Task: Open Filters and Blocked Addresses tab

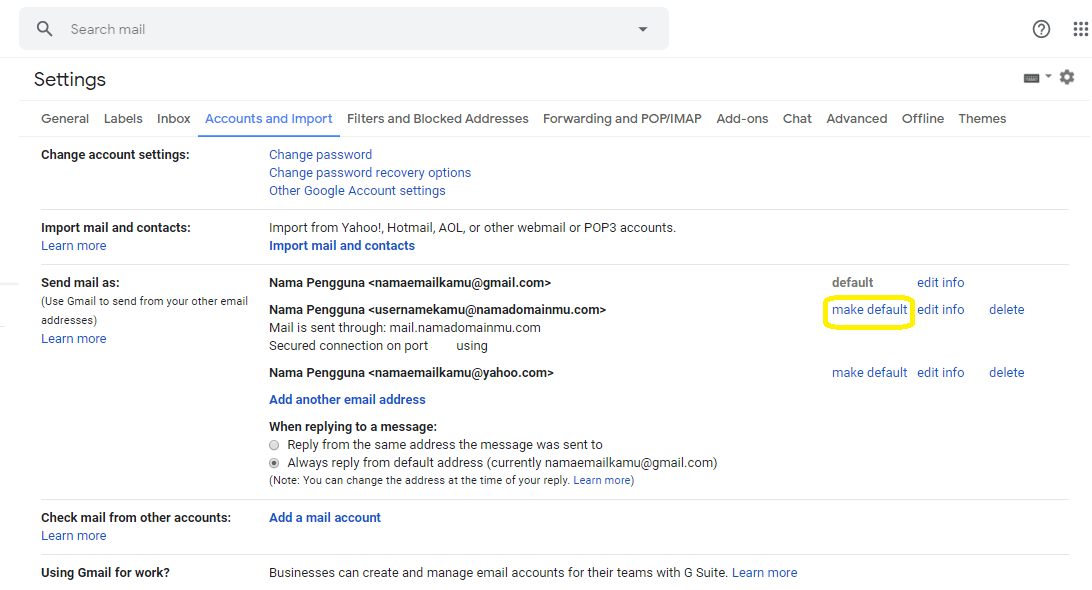Action: click(x=437, y=118)
